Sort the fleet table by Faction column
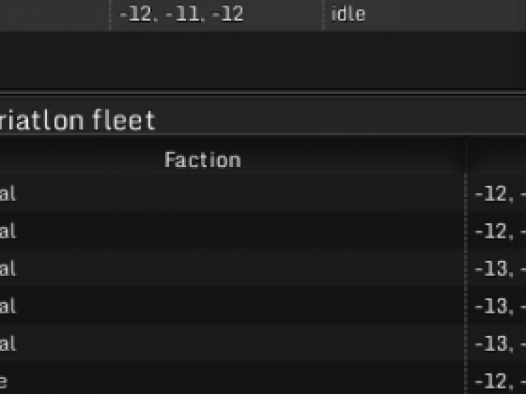 click(202, 160)
